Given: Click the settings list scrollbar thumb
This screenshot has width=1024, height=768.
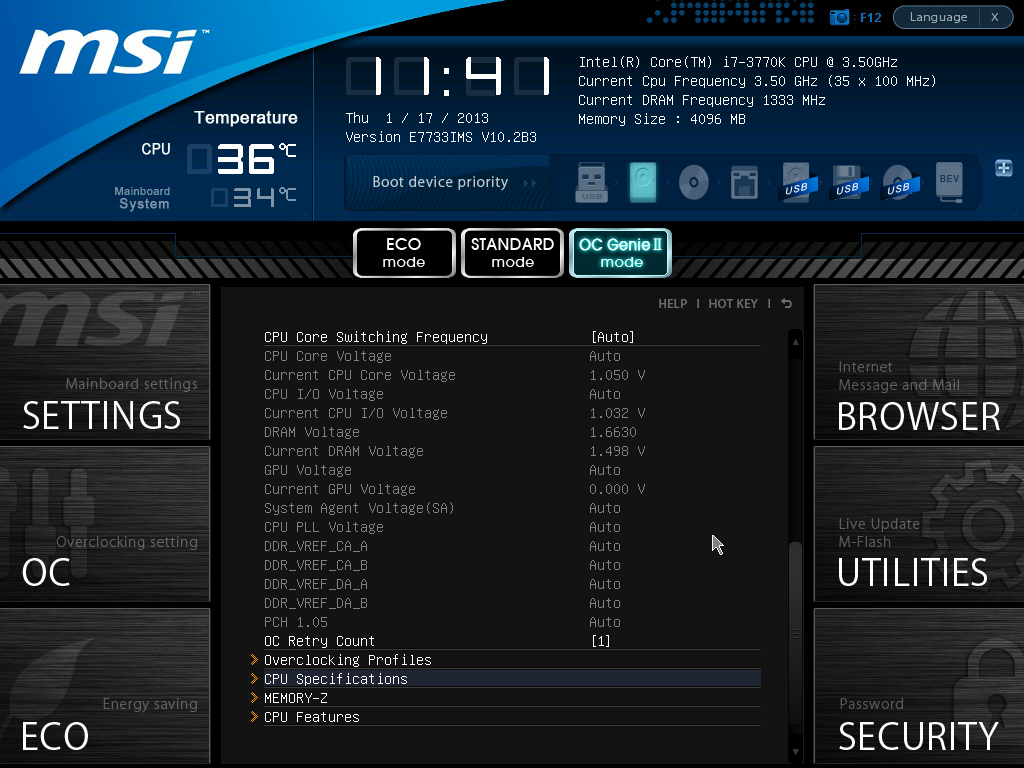Looking at the screenshot, I should 795,631.
